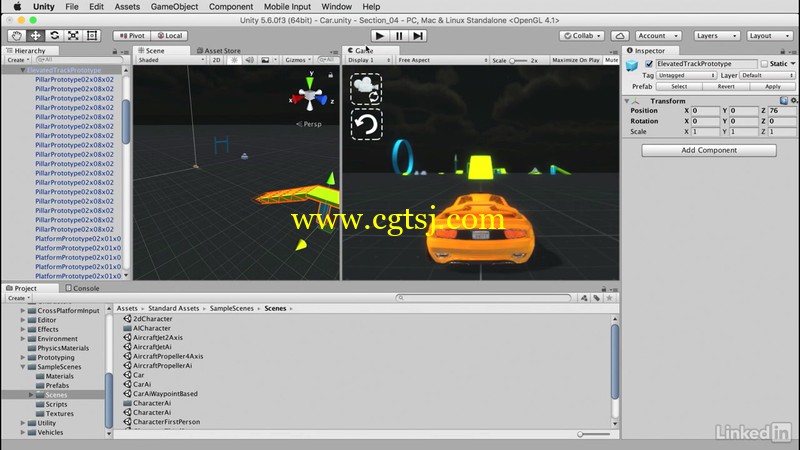Select the Rotate tool

pyautogui.click(x=55, y=36)
